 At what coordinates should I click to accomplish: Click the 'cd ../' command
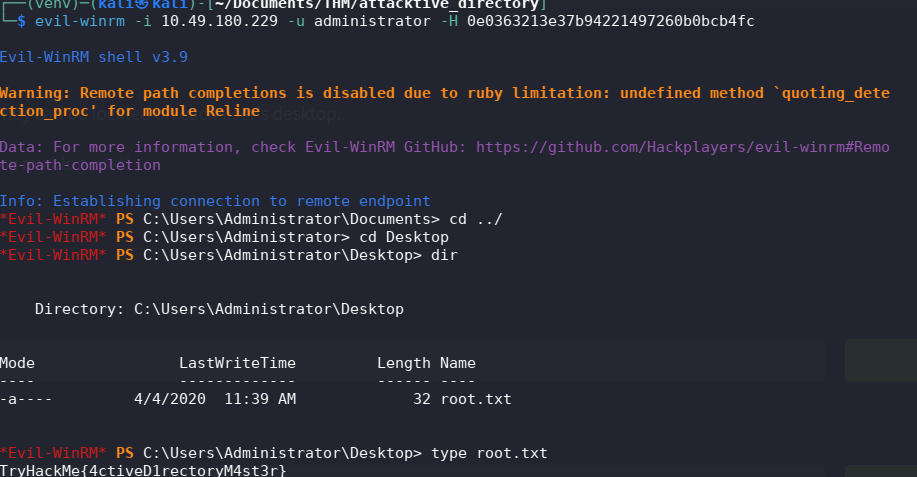[x=475, y=219]
